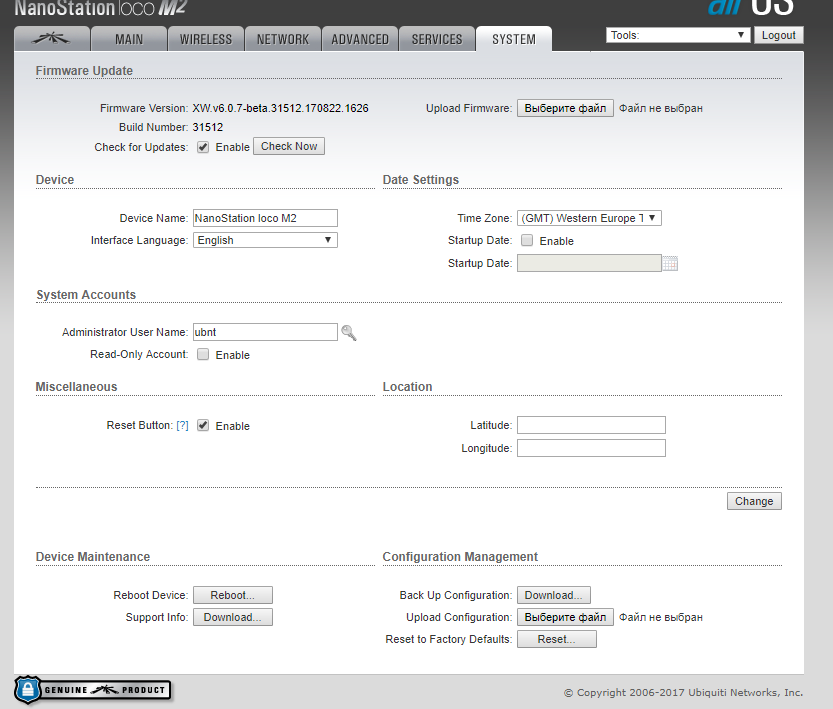Expand the Tools dropdown
The width and height of the screenshot is (833, 709).
point(678,35)
